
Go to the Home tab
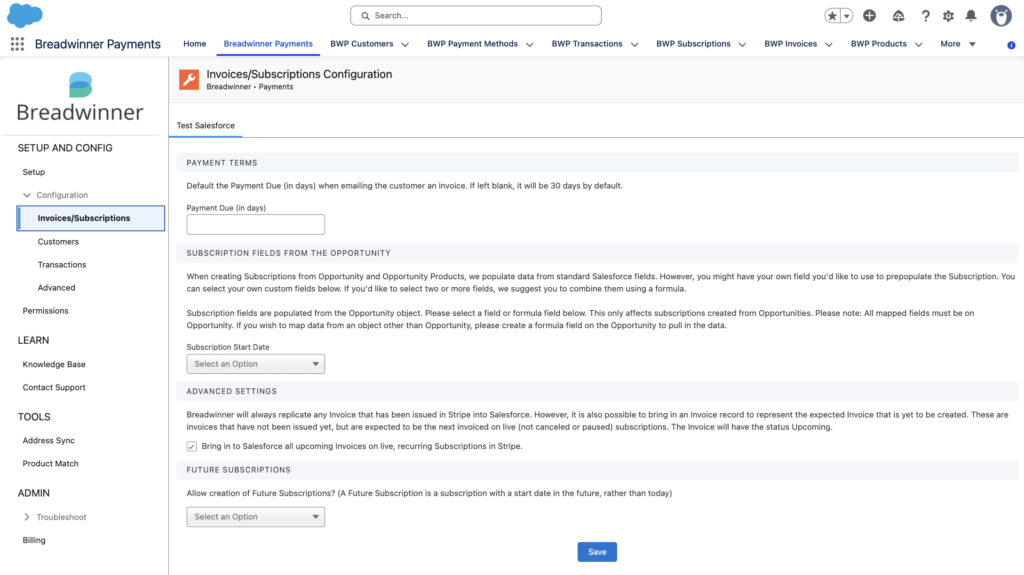(x=195, y=44)
